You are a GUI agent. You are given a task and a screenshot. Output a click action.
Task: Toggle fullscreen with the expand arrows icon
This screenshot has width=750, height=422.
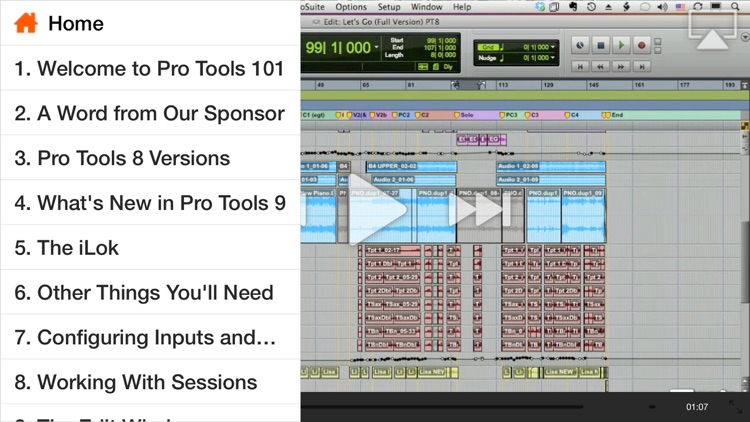(x=736, y=407)
